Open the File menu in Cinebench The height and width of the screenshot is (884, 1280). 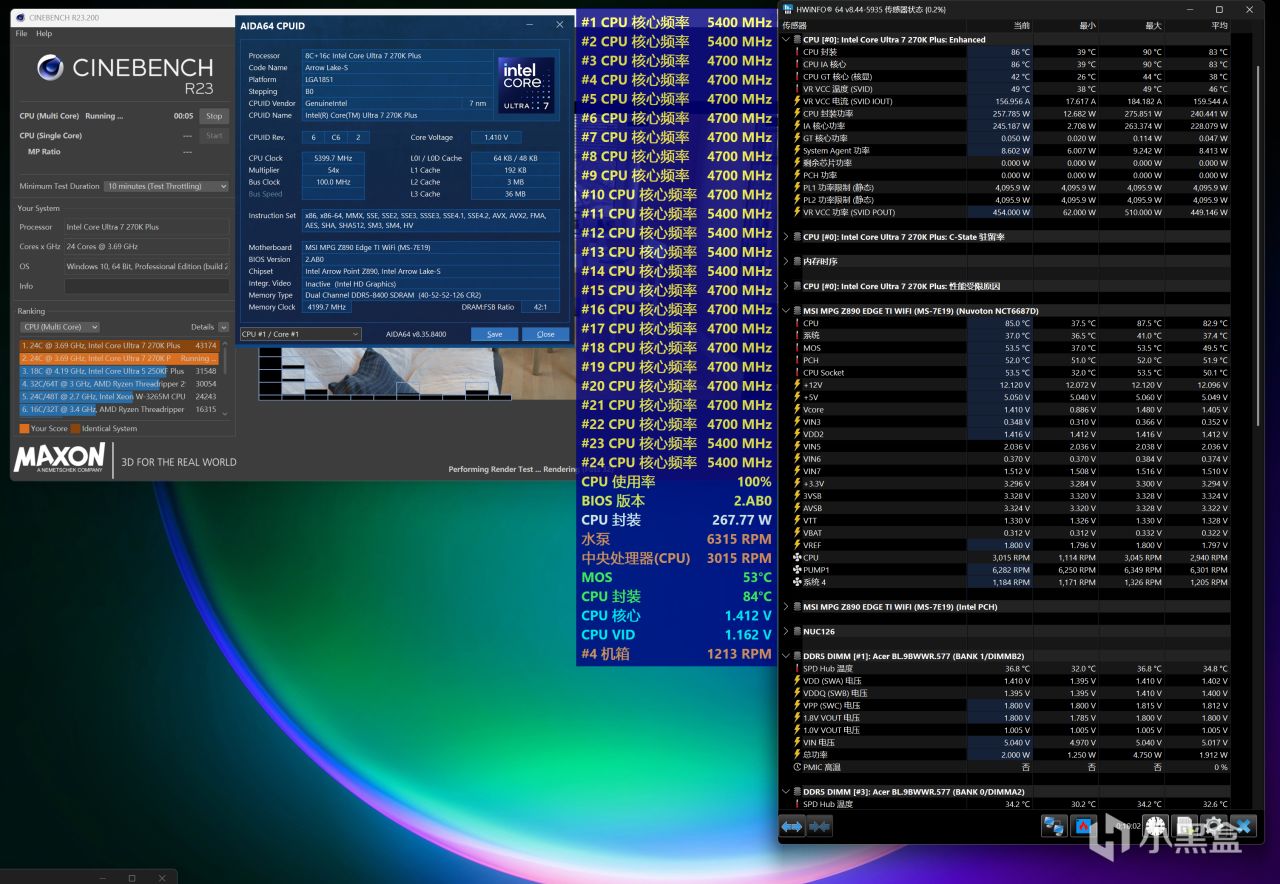21,34
